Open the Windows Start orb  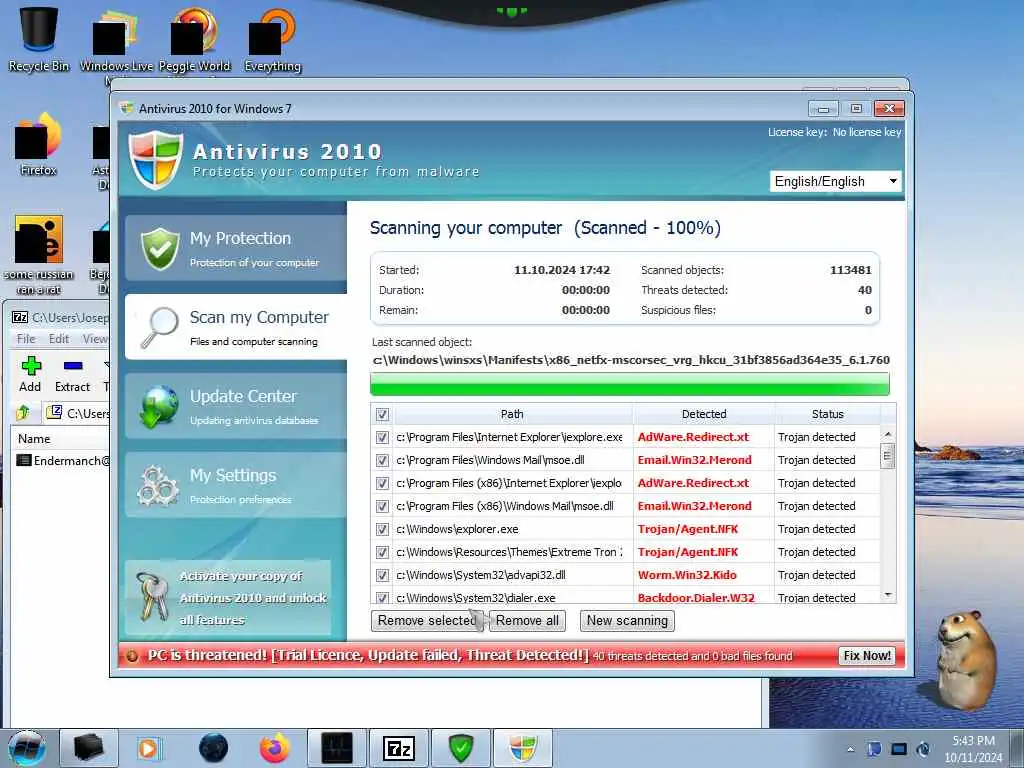pyautogui.click(x=26, y=748)
